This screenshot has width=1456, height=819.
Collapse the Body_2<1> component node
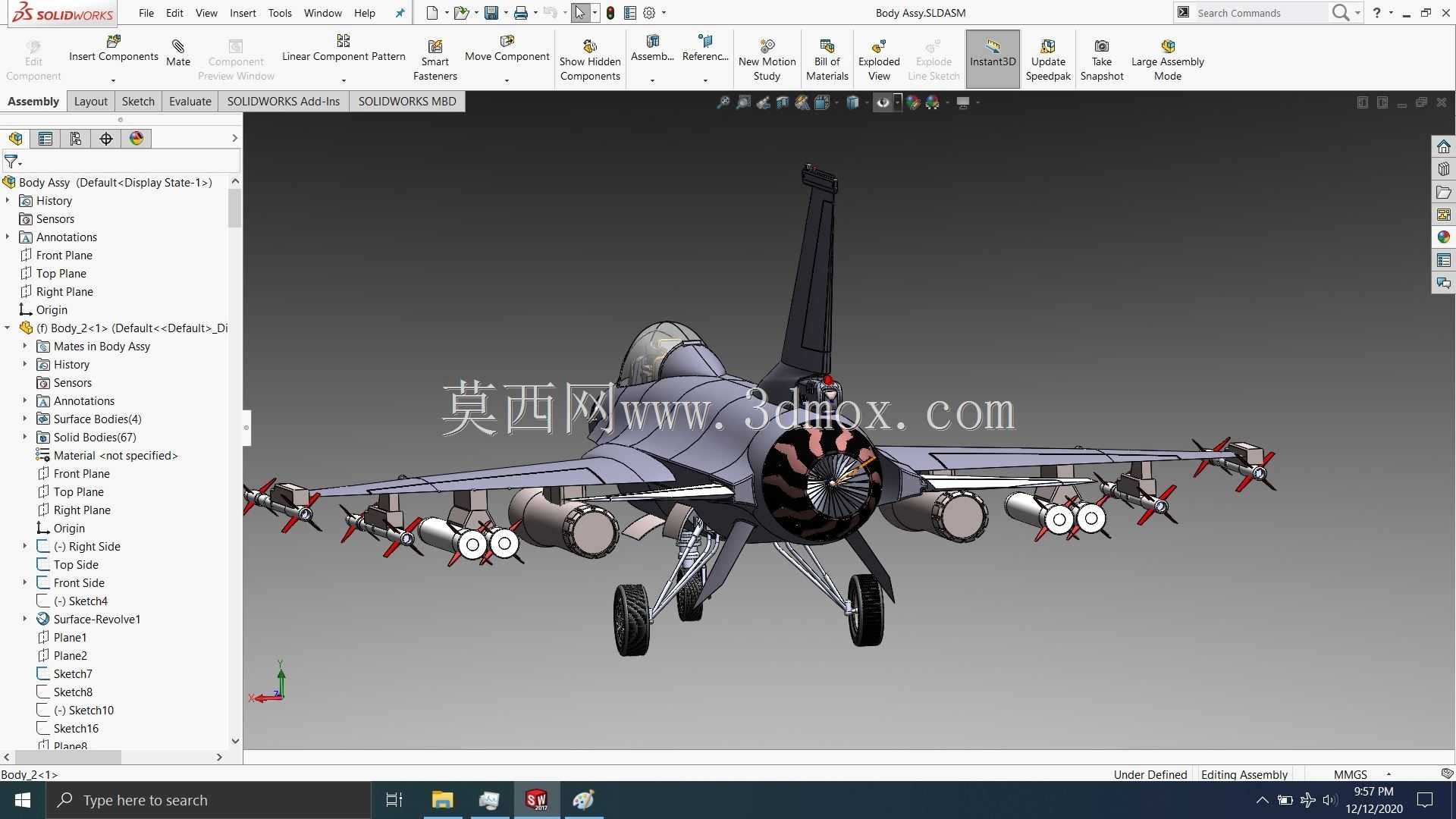click(8, 328)
